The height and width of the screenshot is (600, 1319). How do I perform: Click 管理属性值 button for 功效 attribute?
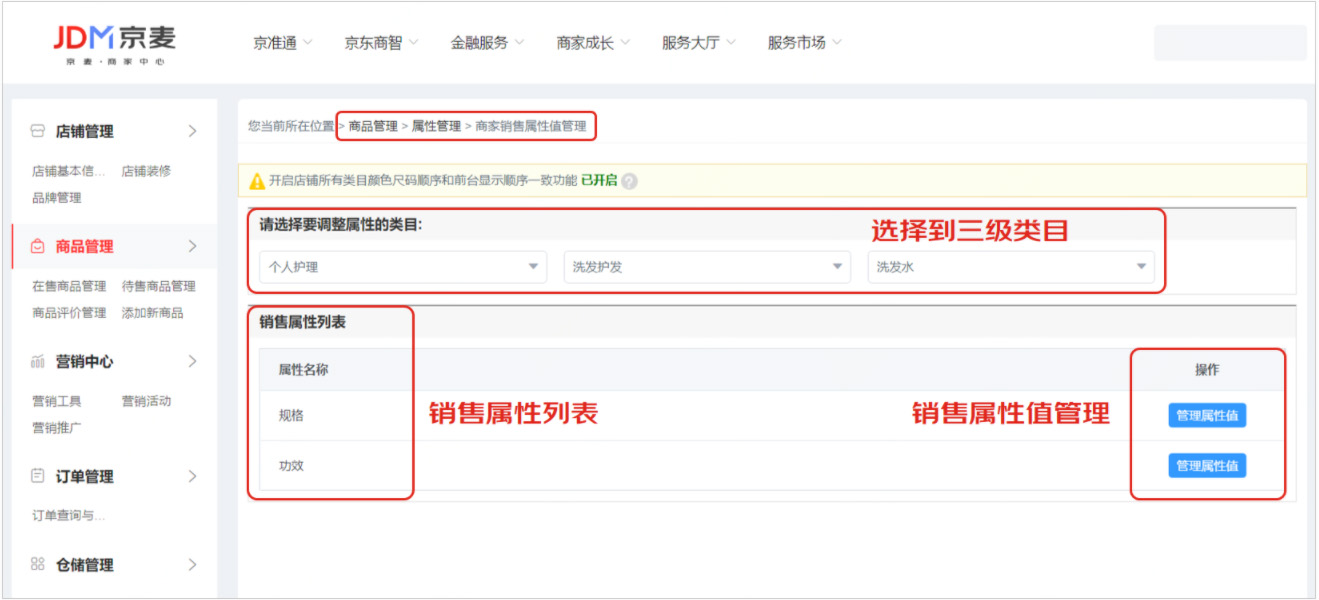[x=1207, y=465]
